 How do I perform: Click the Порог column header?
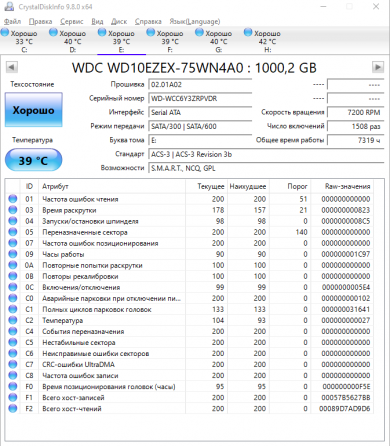pos(290,187)
